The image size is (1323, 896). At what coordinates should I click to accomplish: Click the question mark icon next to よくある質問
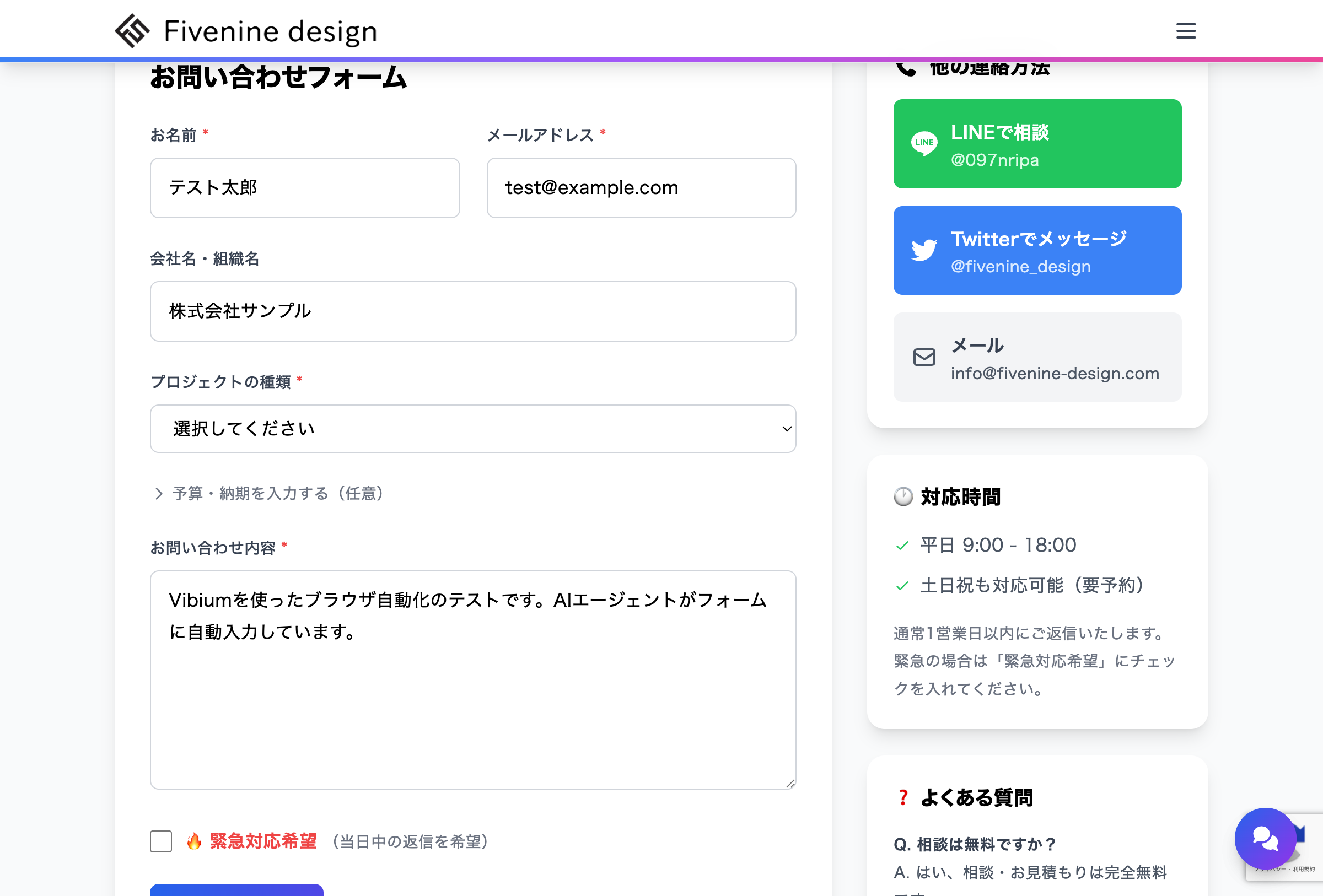point(902,798)
